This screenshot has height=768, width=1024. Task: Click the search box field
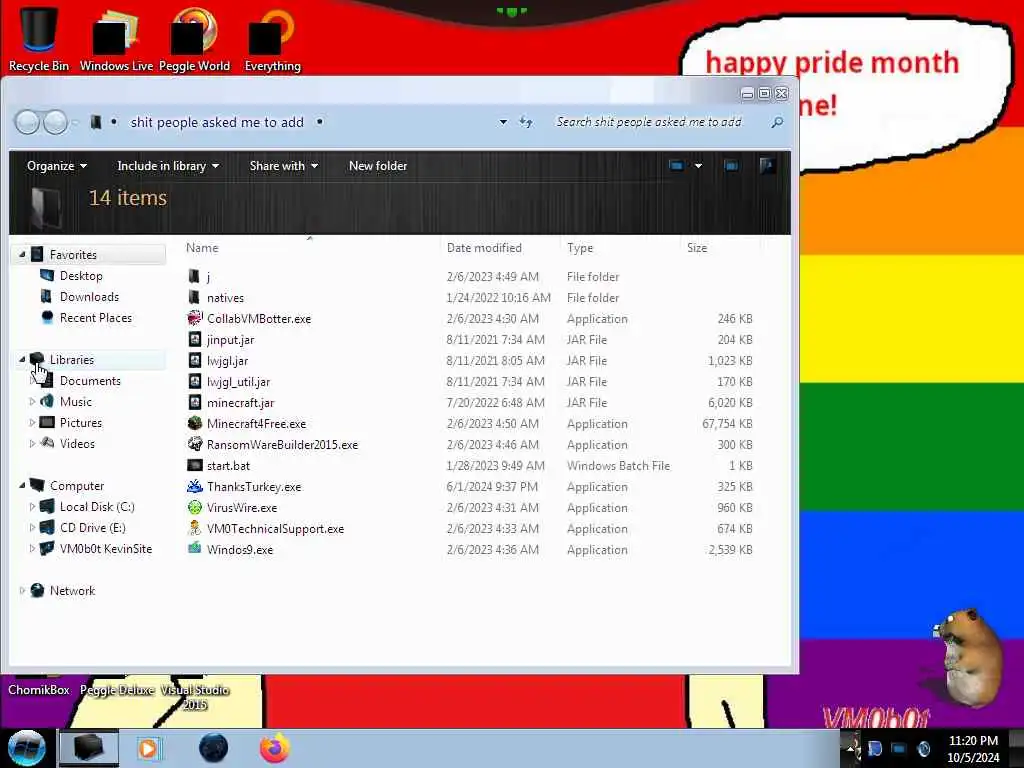pos(667,122)
